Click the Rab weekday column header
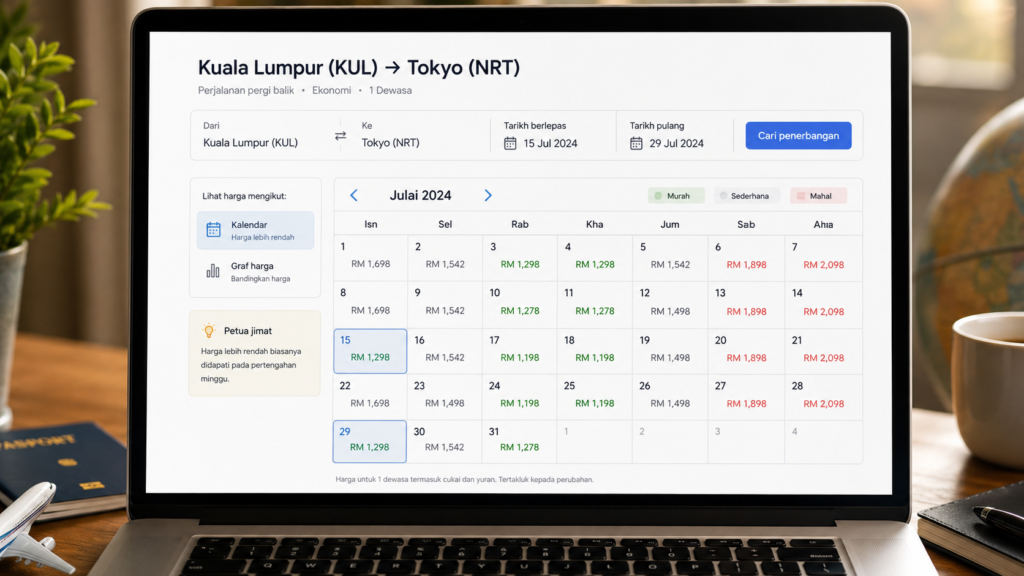 [520, 224]
